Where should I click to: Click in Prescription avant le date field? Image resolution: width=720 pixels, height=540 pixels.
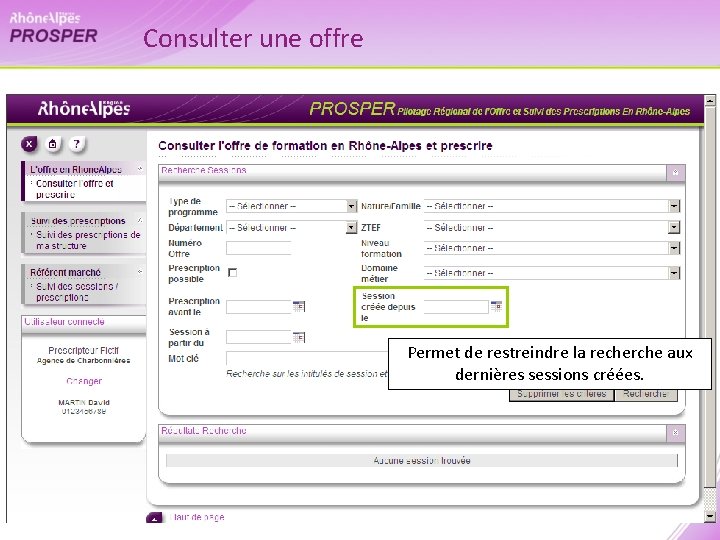(x=259, y=306)
